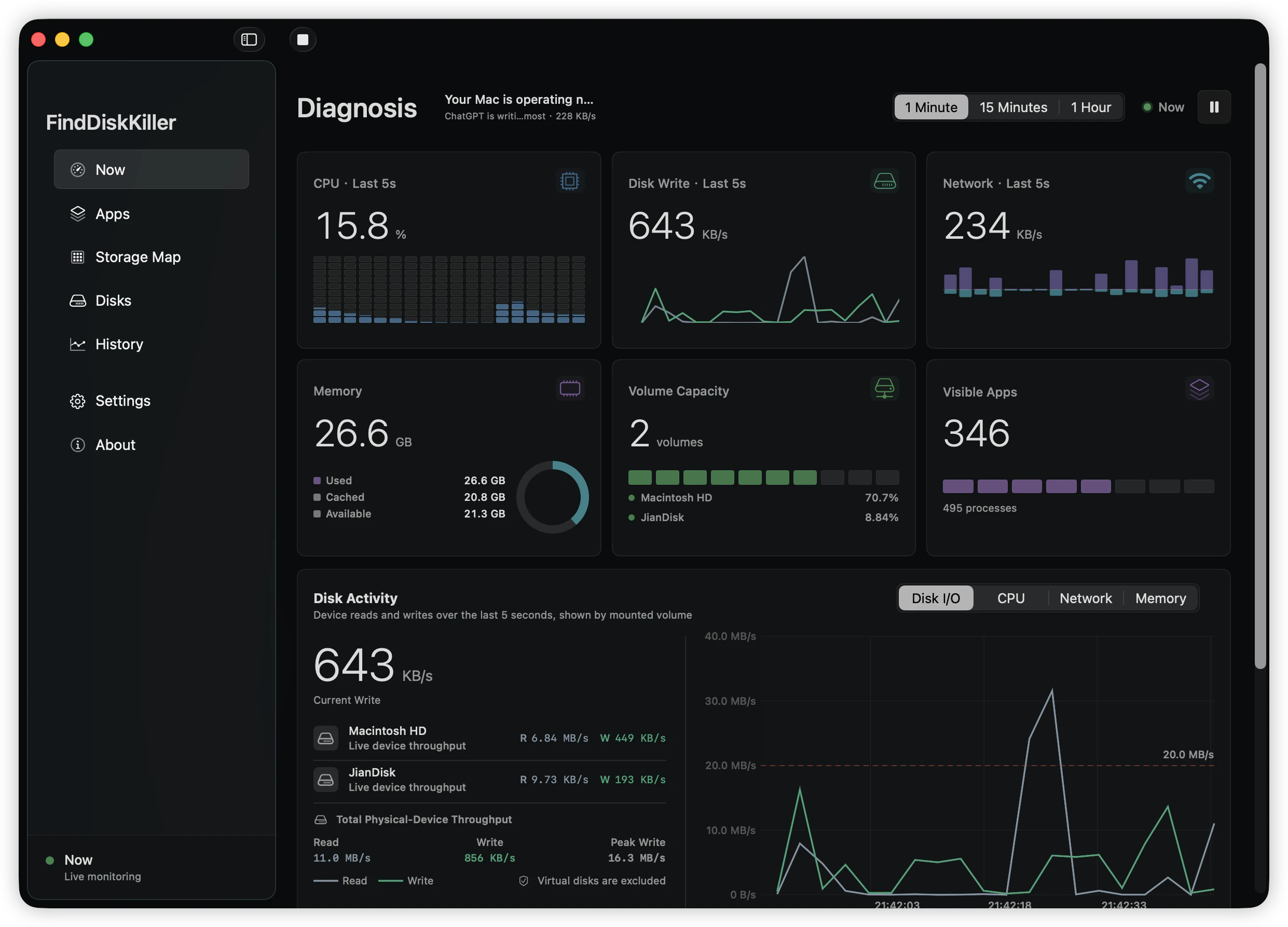Click the JianDisk drive icon
This screenshot has height=927, width=1288.
coord(325,779)
